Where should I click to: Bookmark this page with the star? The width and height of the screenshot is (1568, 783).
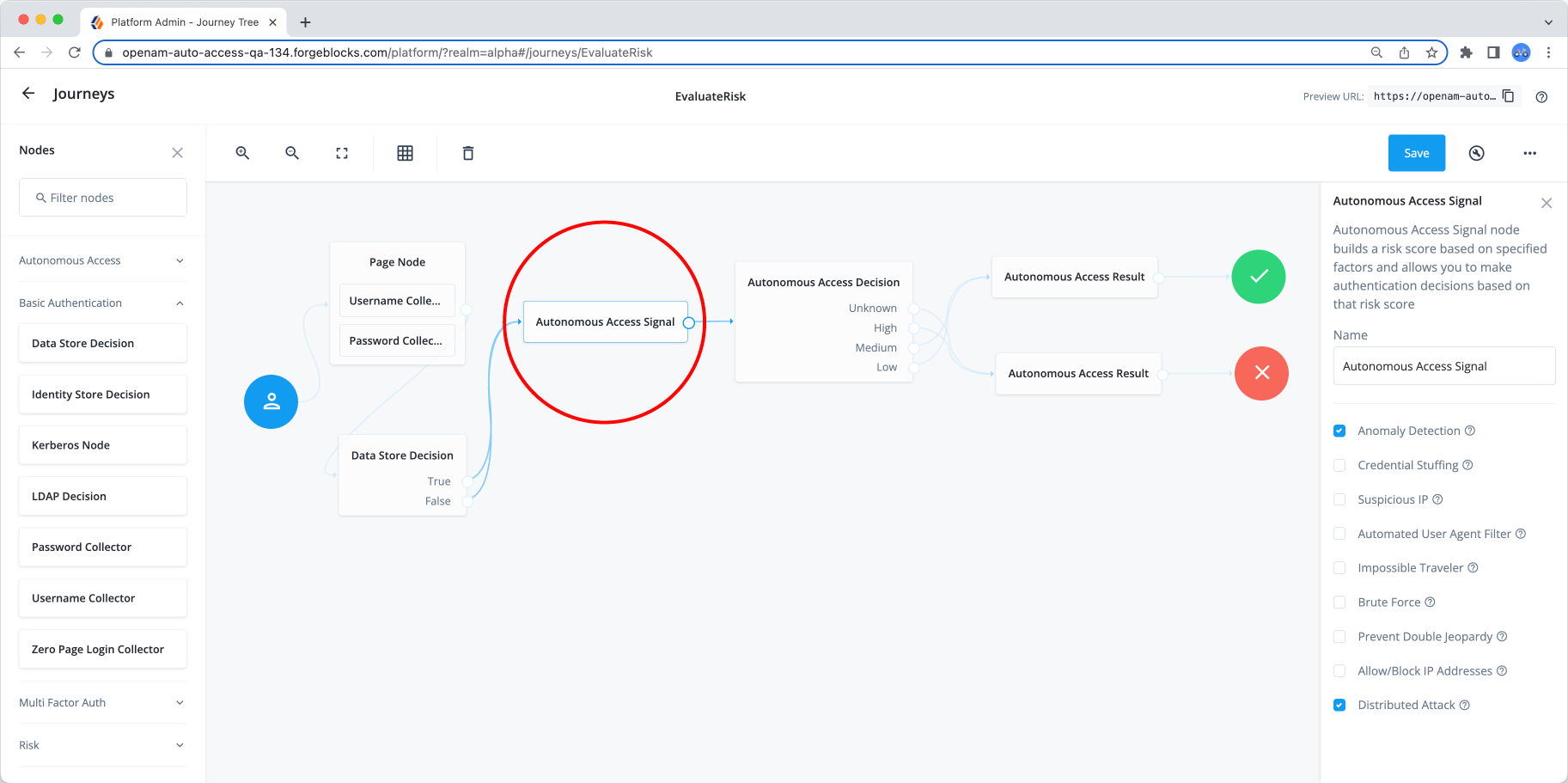(x=1431, y=52)
